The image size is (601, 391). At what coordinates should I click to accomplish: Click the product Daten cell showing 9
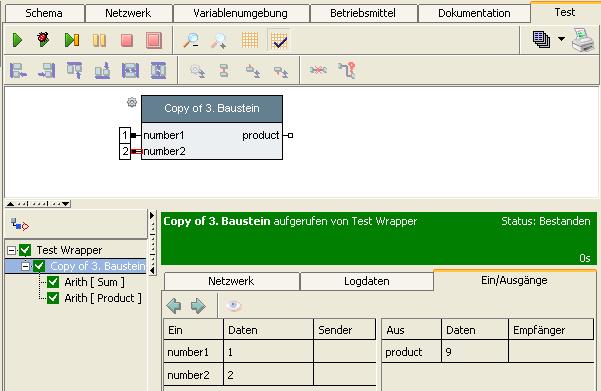coord(475,352)
